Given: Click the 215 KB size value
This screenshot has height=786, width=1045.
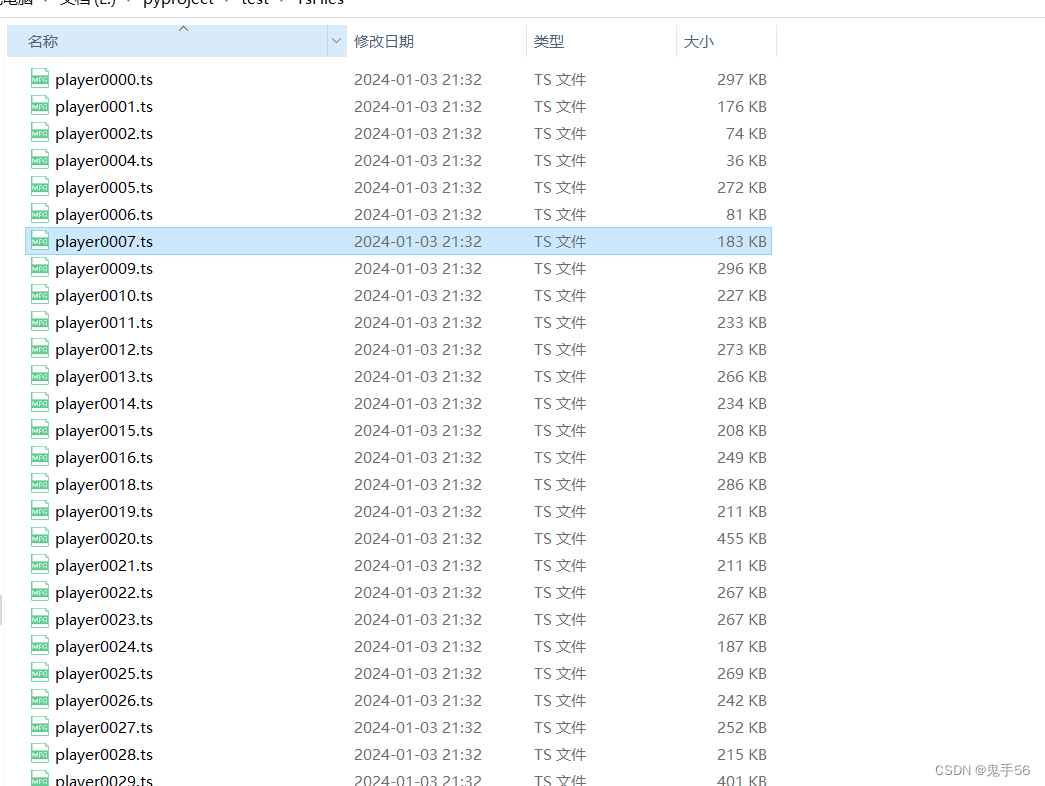Looking at the screenshot, I should click(x=742, y=755).
